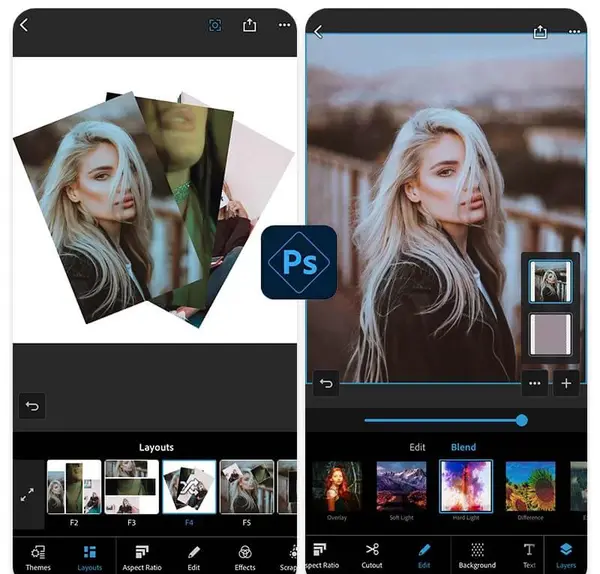This screenshot has width=600, height=574.
Task: Open the Background tool
Action: [x=477, y=555]
